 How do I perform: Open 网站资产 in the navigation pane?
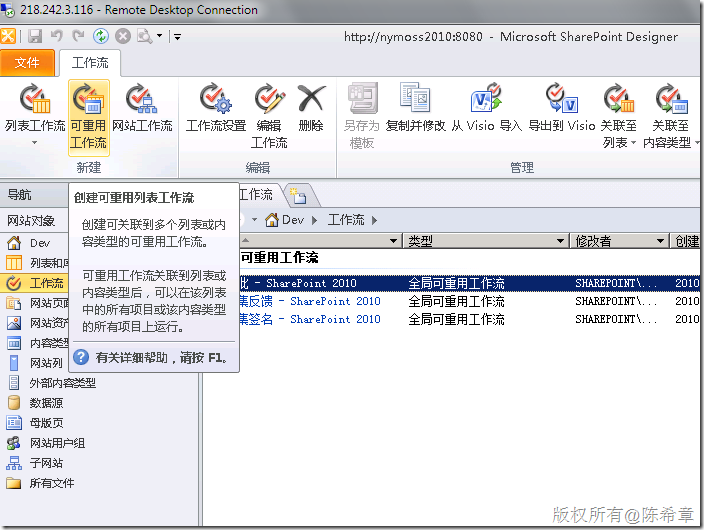[34, 323]
